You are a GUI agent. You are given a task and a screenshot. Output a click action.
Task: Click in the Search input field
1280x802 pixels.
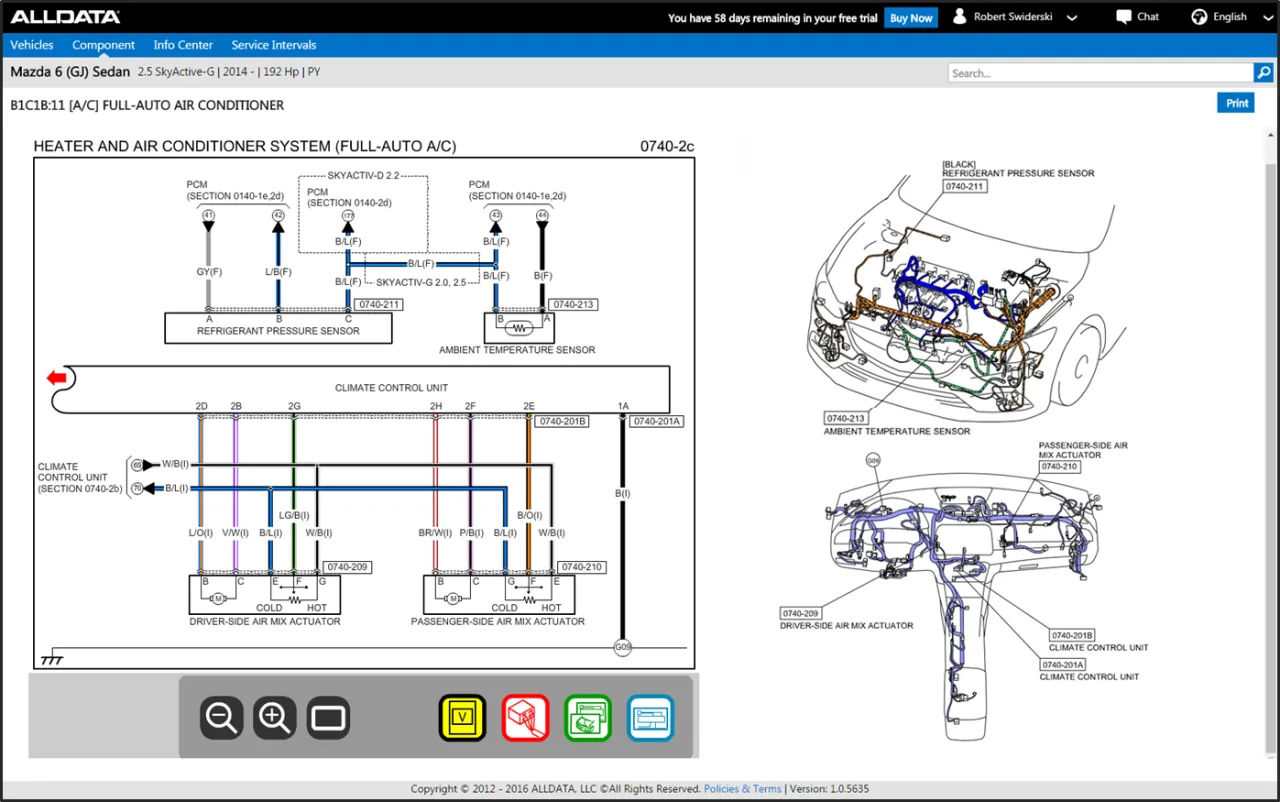pos(1100,73)
